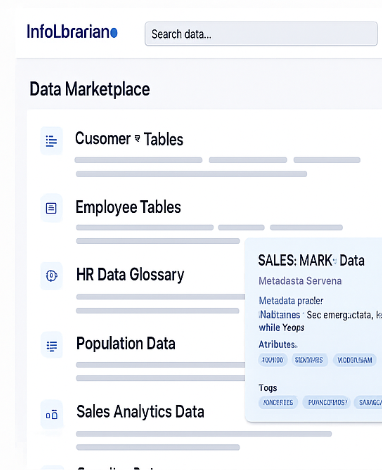The width and height of the screenshot is (382, 470).
Task: Click the Togs label in popup
Action: coord(268,388)
